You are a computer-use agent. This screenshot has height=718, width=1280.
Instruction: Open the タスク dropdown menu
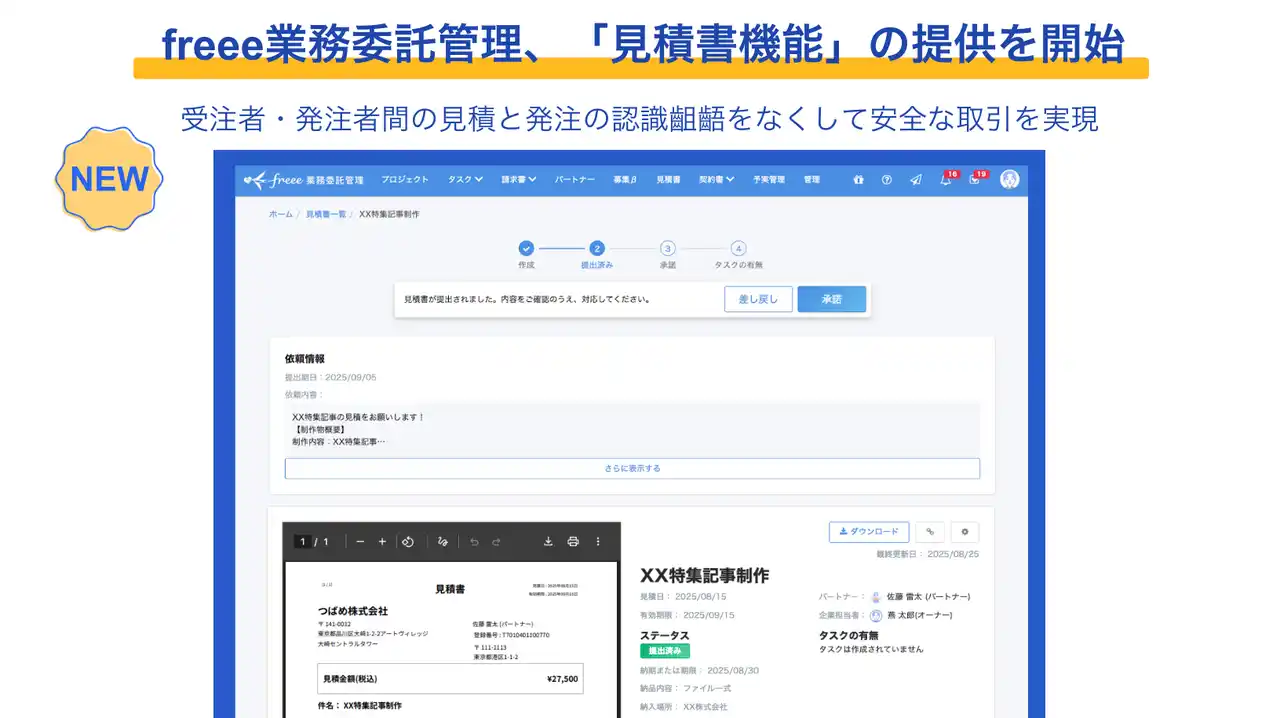(463, 180)
